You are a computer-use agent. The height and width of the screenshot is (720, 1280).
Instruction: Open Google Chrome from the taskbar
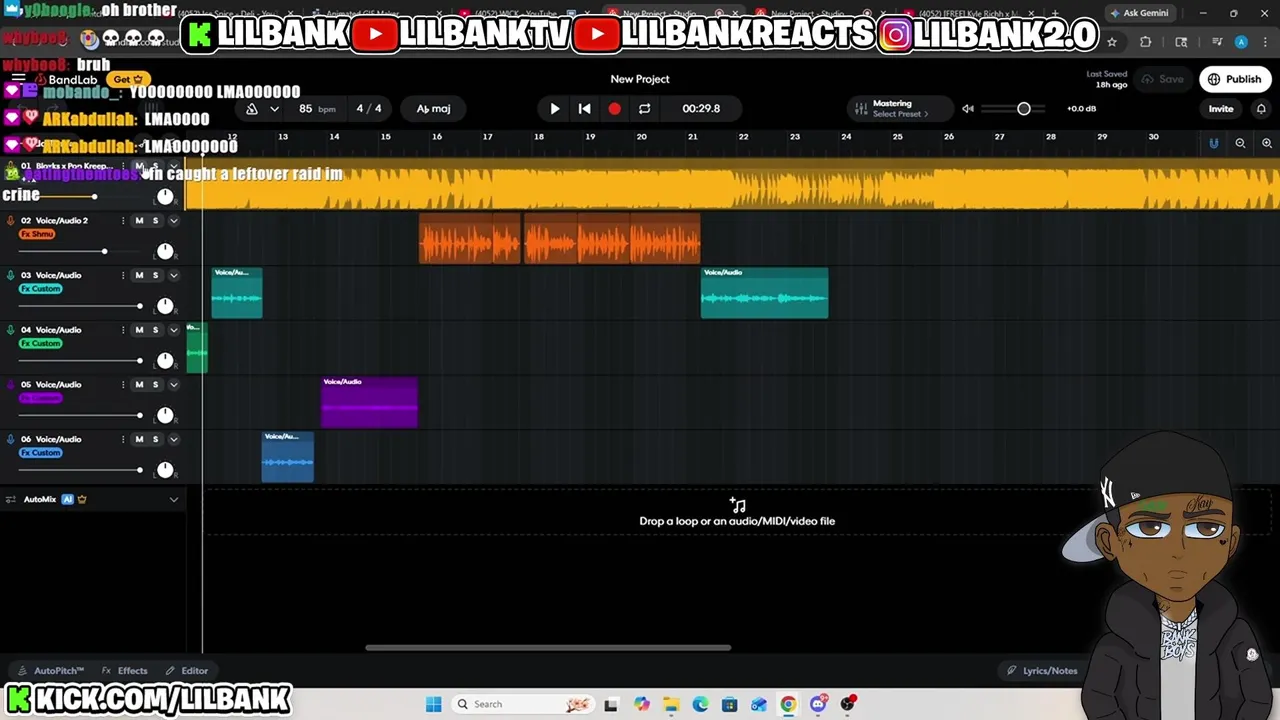pyautogui.click(x=788, y=704)
